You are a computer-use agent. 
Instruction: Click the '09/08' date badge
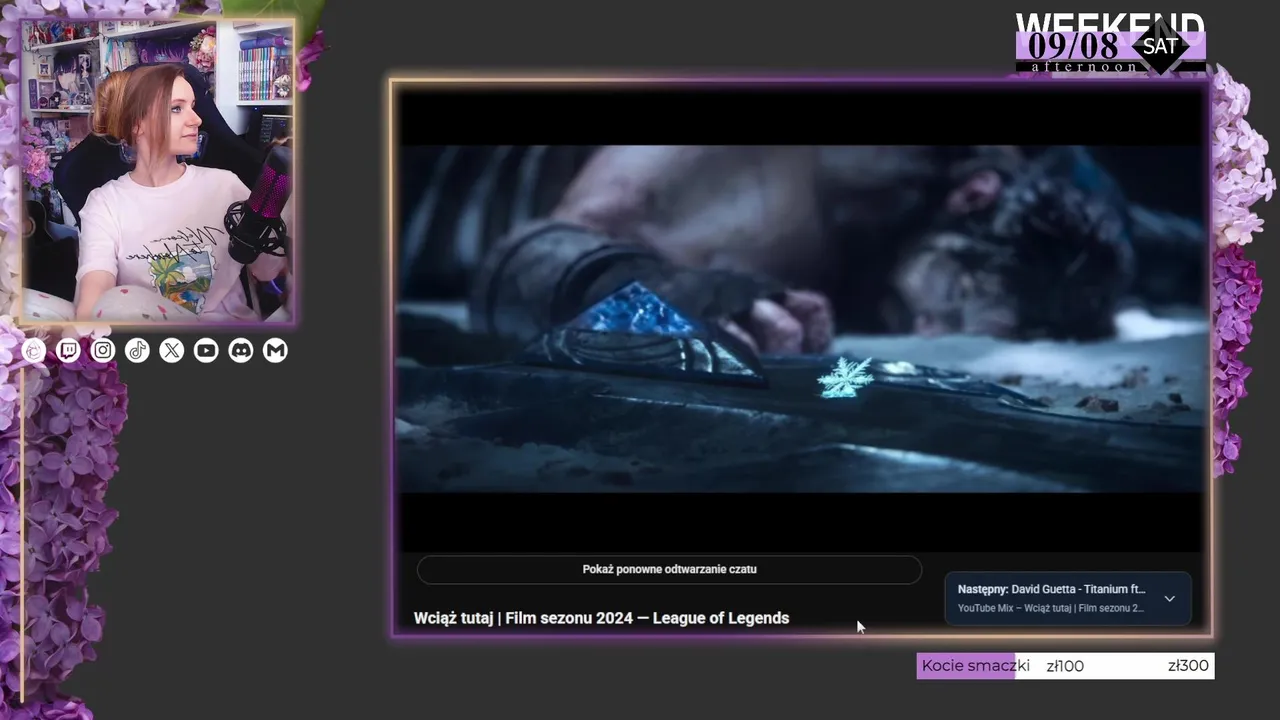(1073, 46)
